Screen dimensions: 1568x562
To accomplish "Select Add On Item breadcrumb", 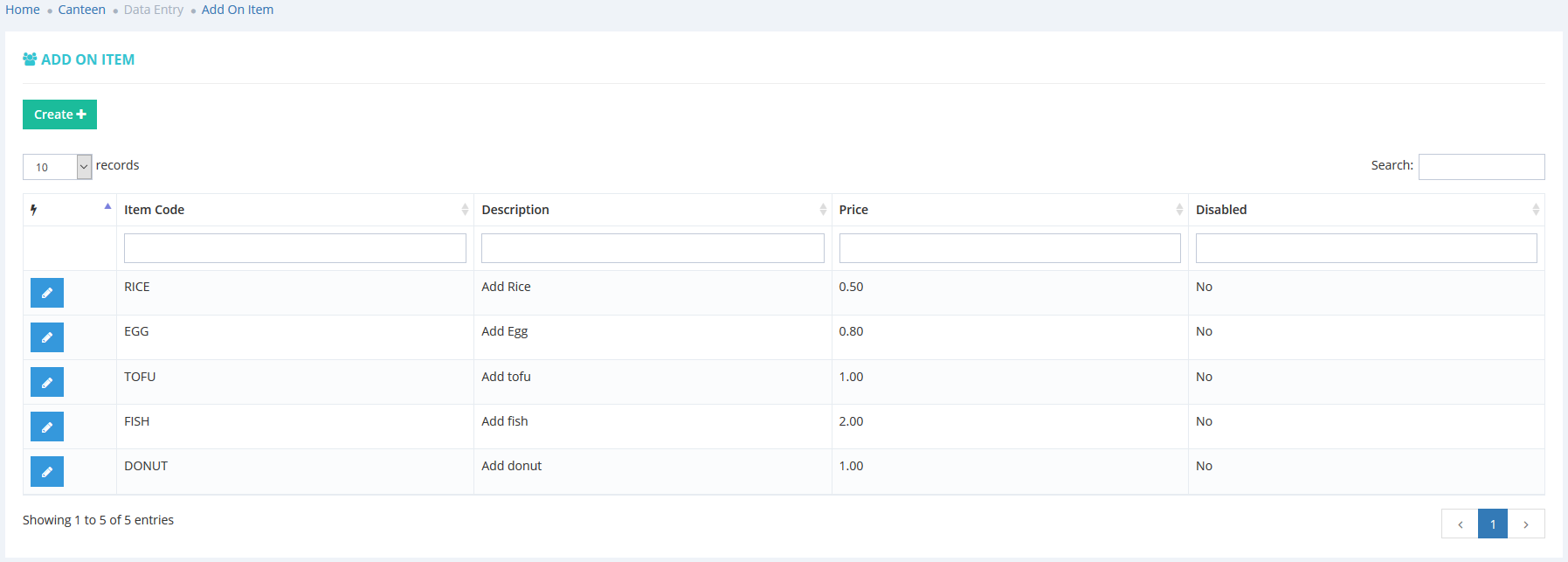I will pyautogui.click(x=237, y=10).
